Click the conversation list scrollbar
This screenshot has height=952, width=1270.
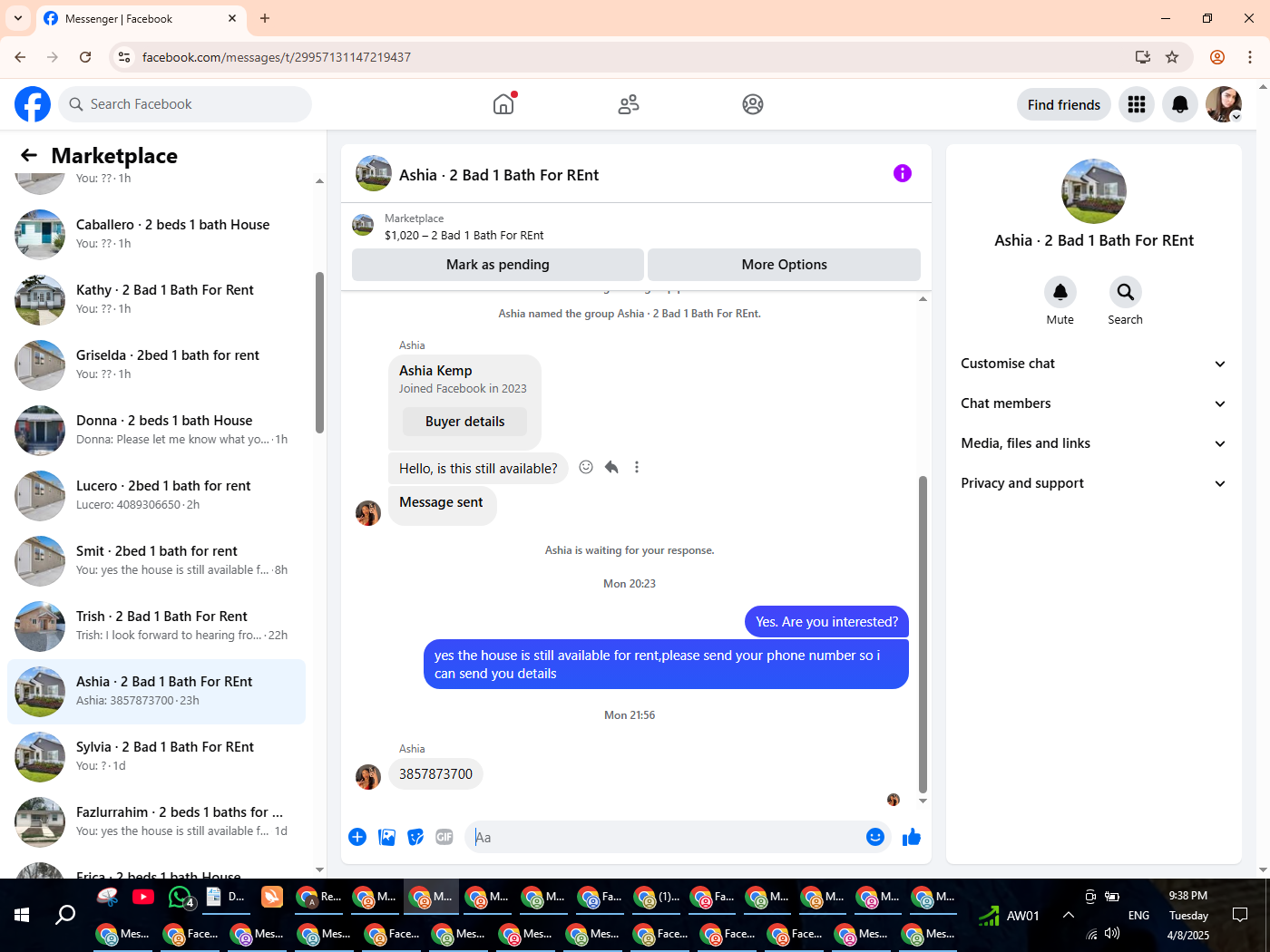coord(319,354)
